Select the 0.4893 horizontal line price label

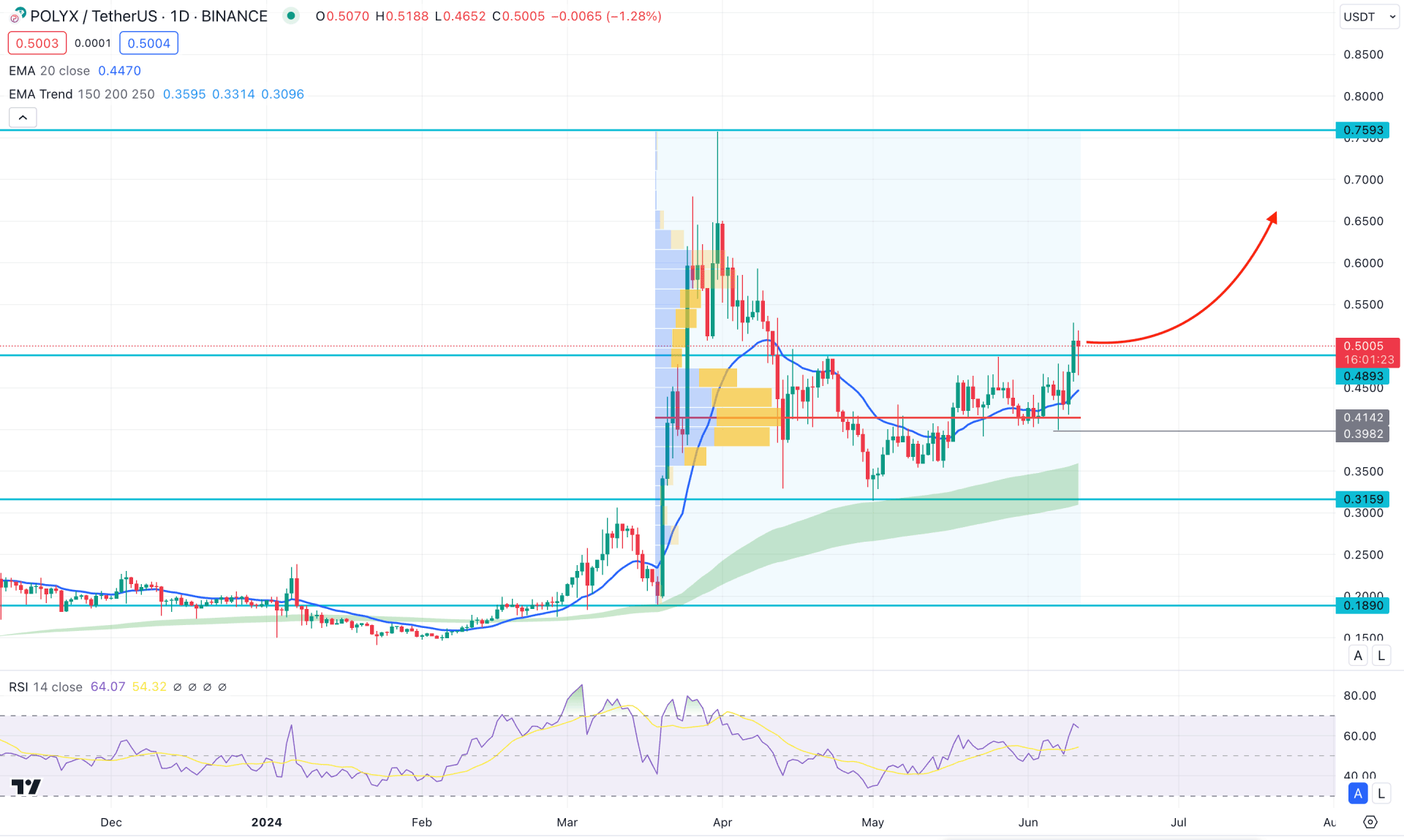tap(1362, 376)
